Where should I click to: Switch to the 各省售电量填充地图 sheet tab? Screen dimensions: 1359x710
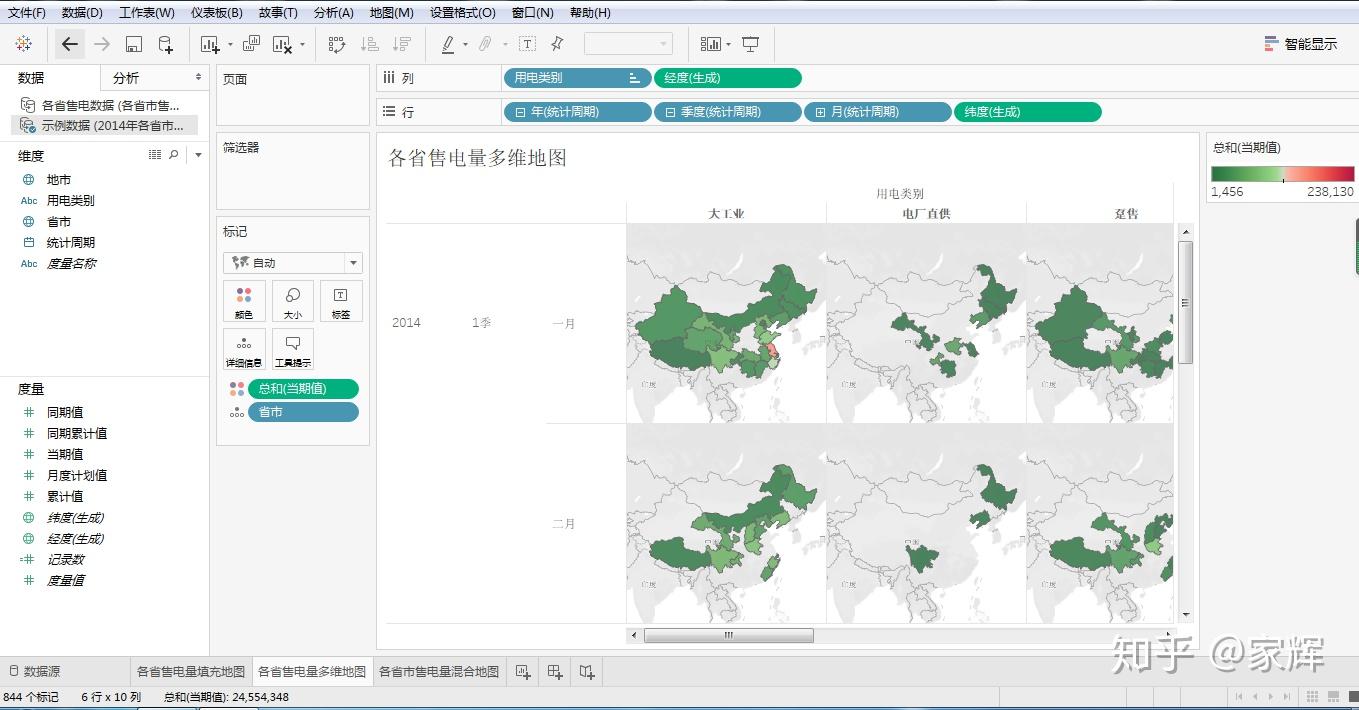188,671
